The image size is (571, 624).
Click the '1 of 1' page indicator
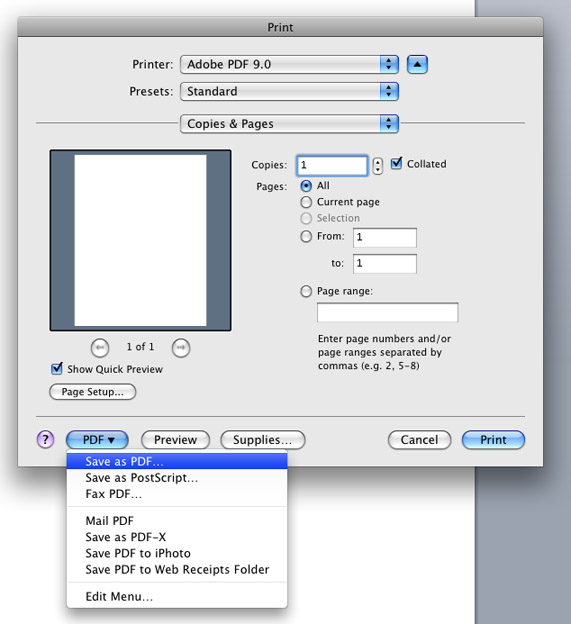coord(140,347)
